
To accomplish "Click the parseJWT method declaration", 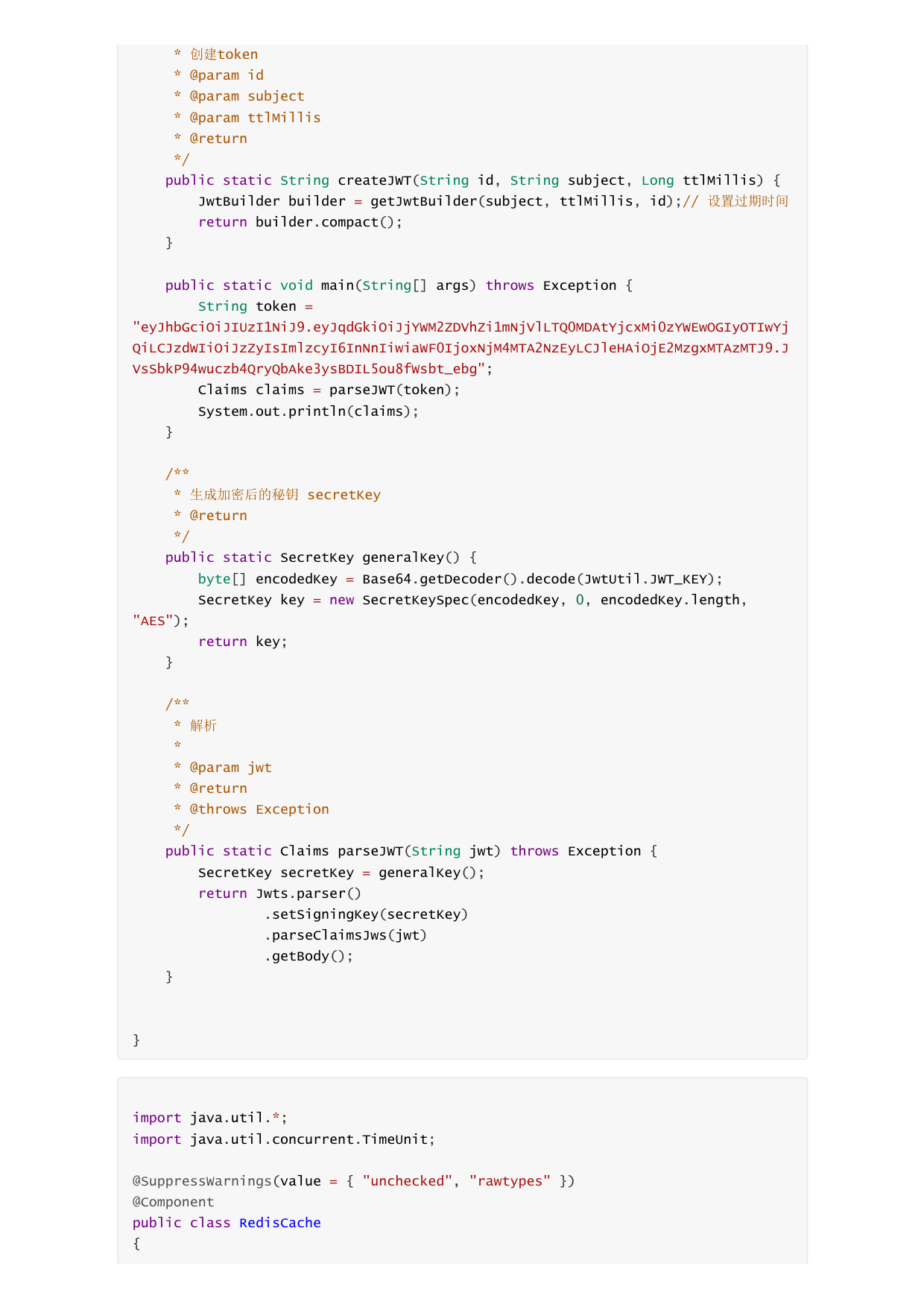I will [411, 851].
